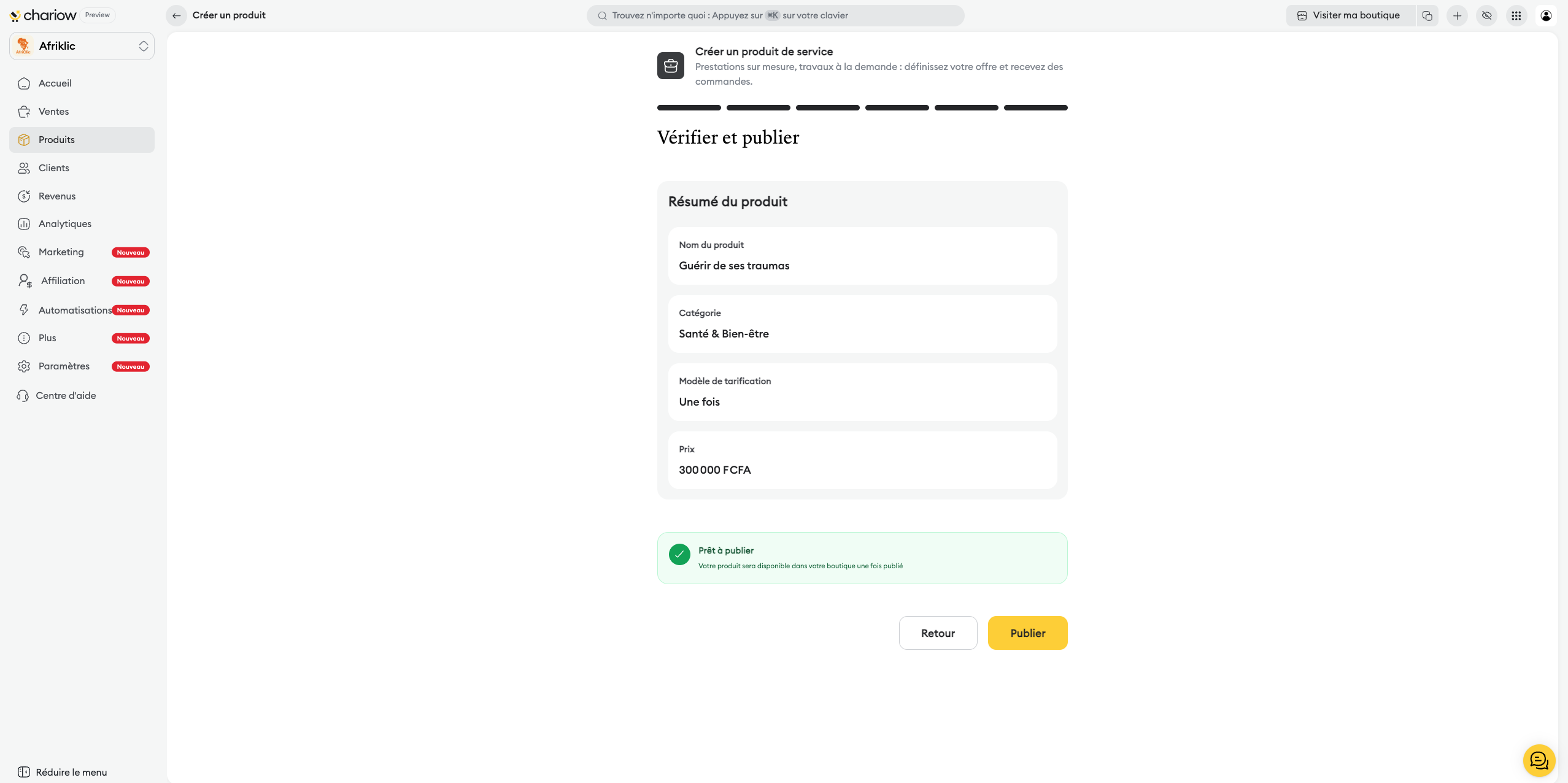Open the Affiliation menu item
The height and width of the screenshot is (783, 1568).
[x=63, y=281]
